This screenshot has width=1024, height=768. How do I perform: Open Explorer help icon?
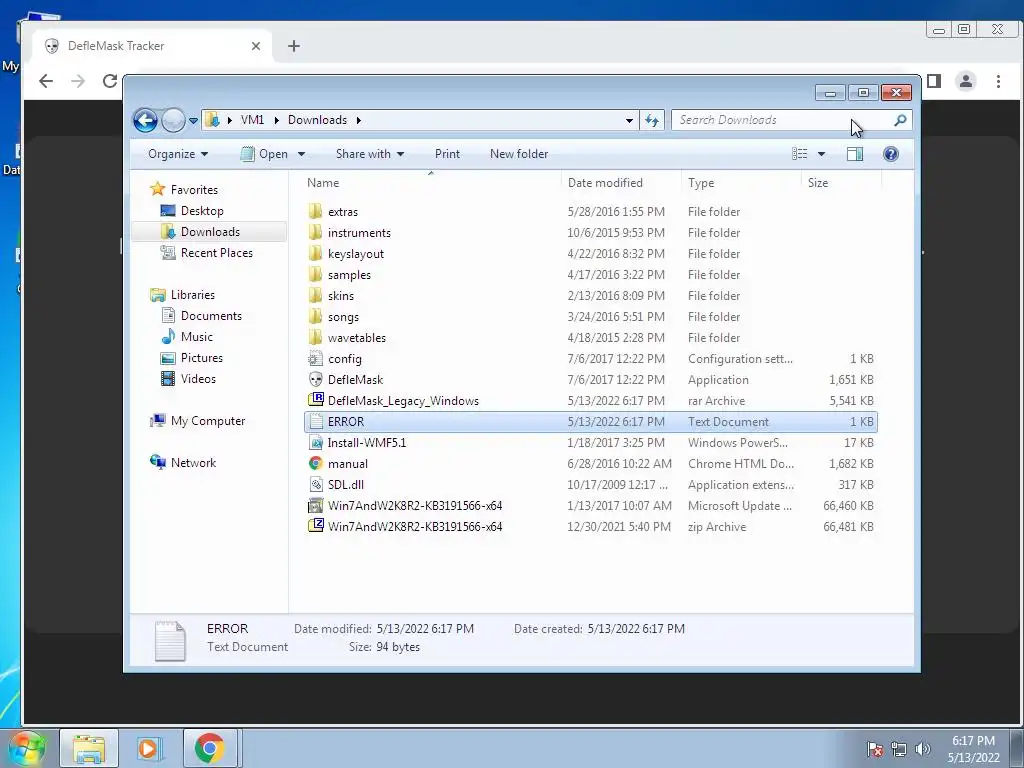coord(891,154)
